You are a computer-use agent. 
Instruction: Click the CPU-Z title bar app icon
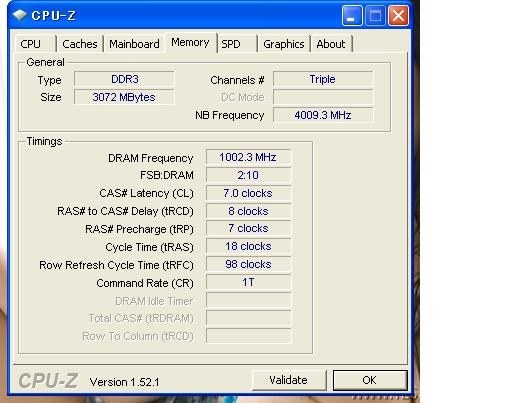(x=19, y=15)
